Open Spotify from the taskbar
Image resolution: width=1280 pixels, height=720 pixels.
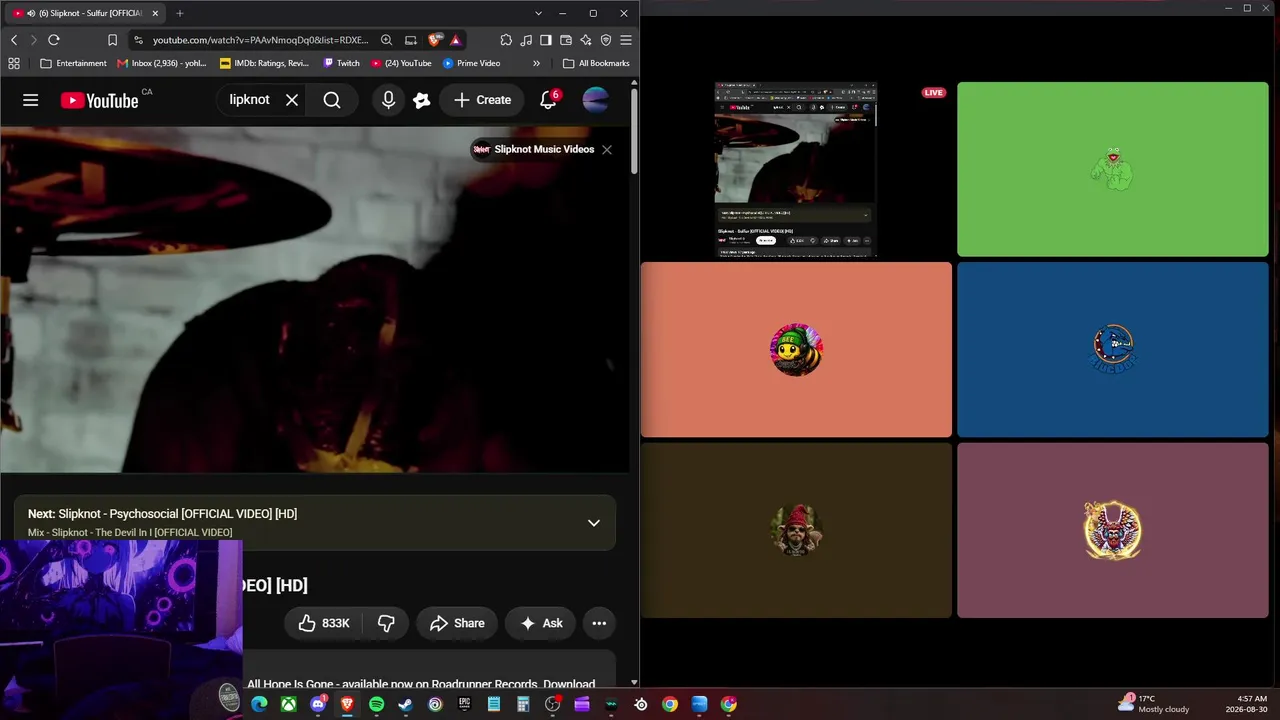[x=376, y=704]
